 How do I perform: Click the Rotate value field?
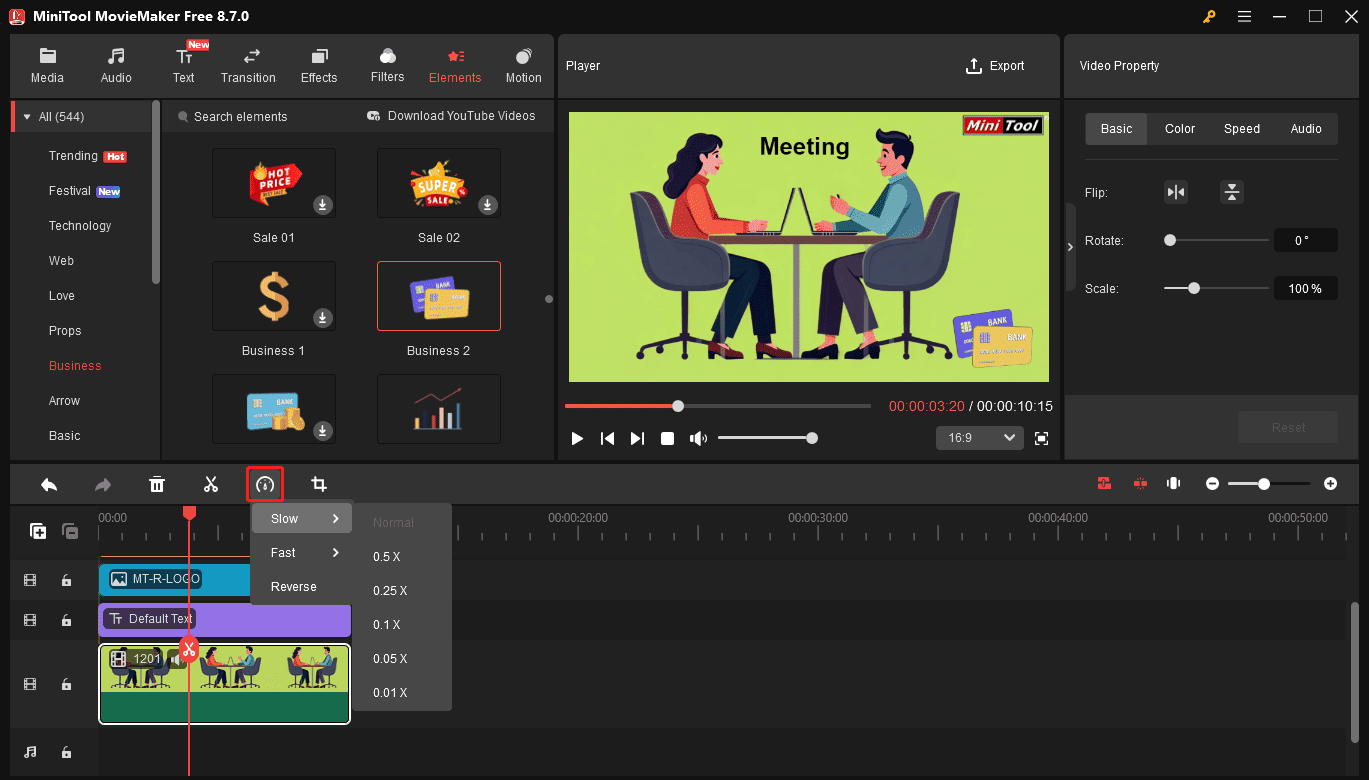pyautogui.click(x=1305, y=241)
